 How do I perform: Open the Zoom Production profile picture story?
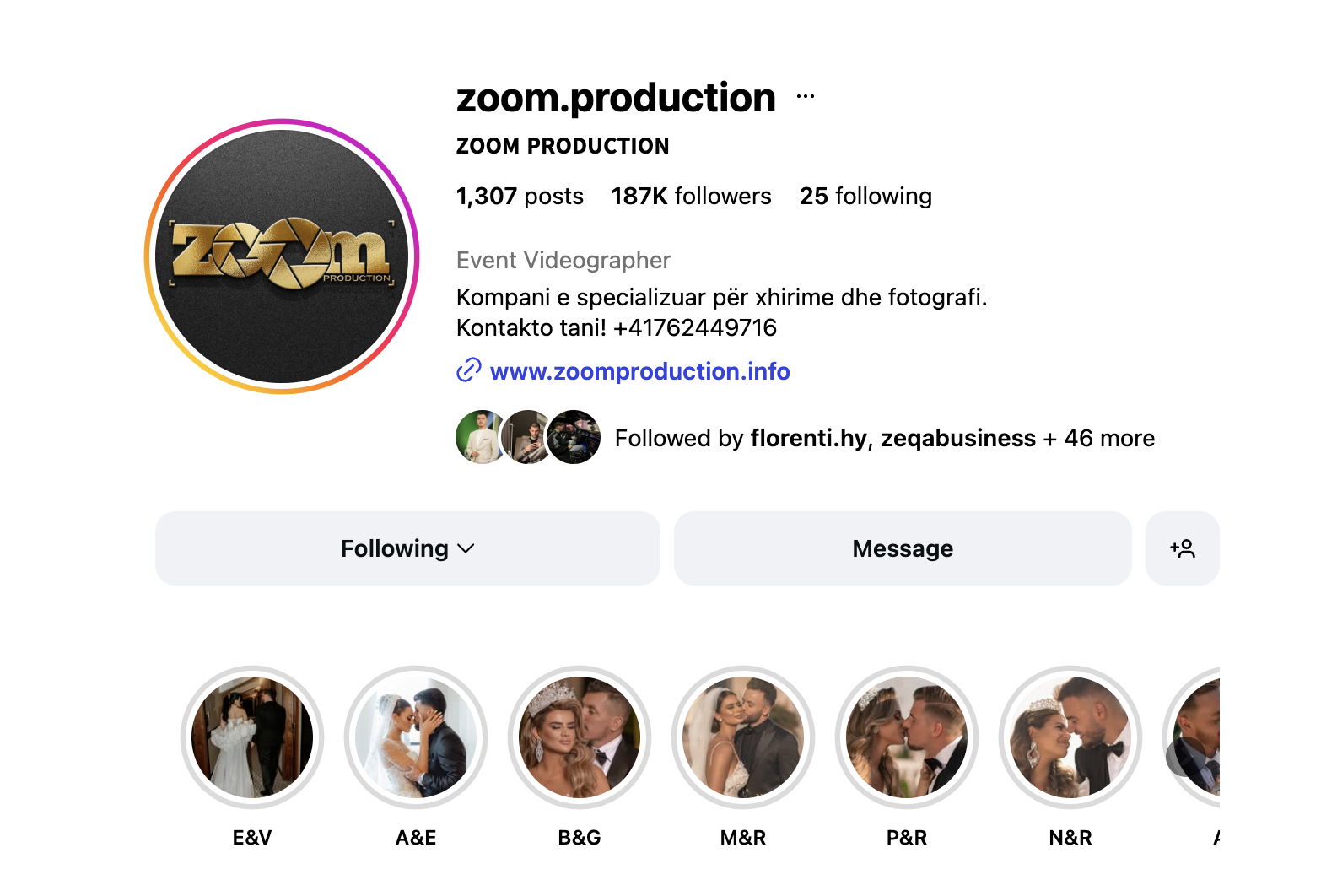[283, 256]
